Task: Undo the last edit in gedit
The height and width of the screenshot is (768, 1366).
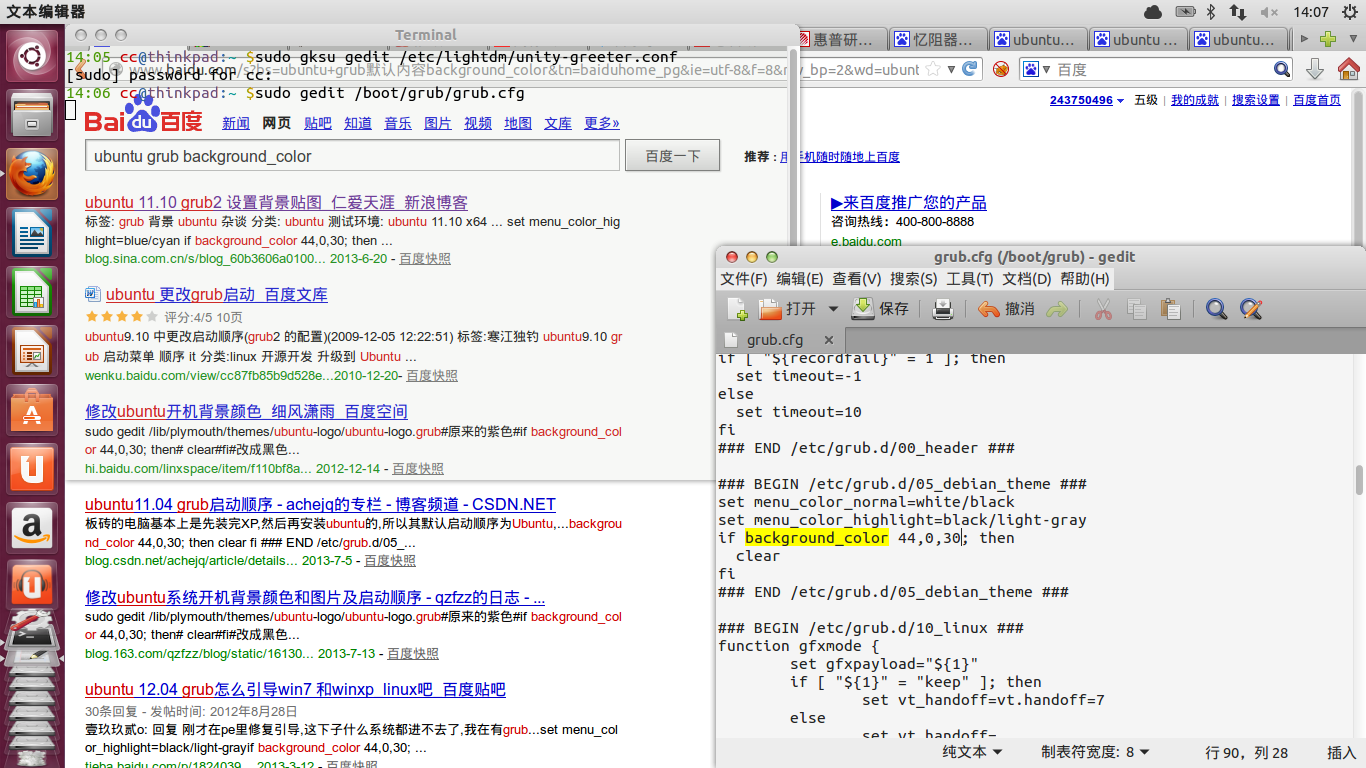Action: tap(1006, 309)
